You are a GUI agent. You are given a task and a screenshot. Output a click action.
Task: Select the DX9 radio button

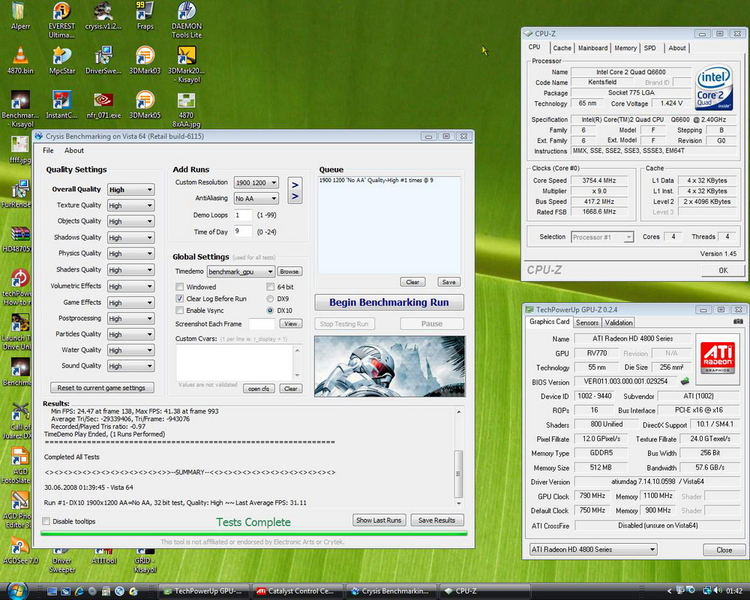tap(270, 299)
